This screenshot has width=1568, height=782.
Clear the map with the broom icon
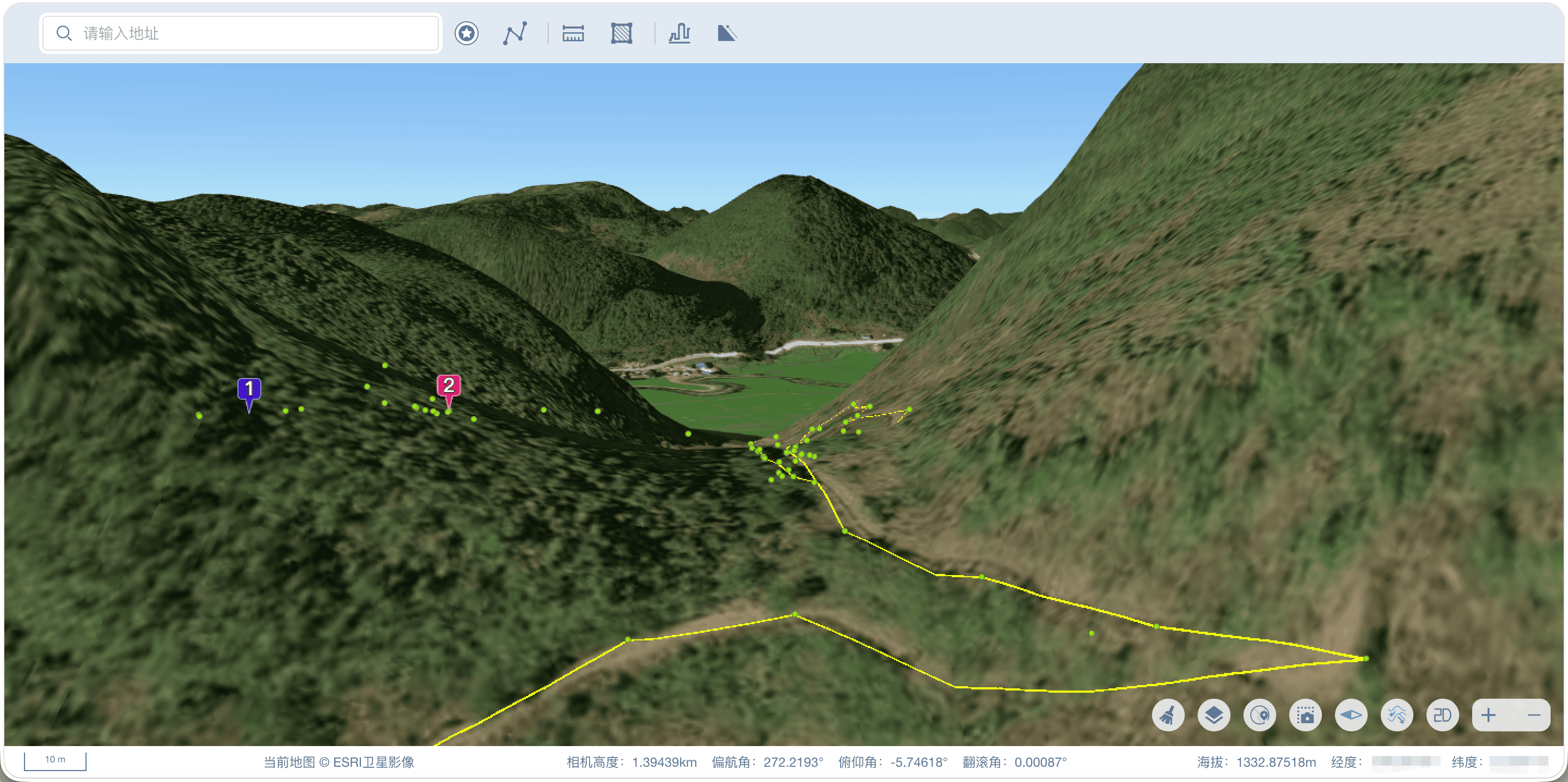1168,714
